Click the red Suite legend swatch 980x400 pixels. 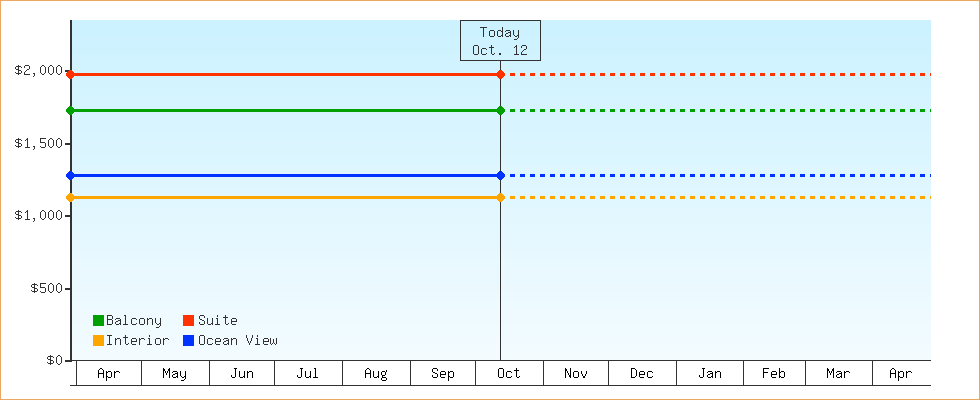tap(188, 321)
